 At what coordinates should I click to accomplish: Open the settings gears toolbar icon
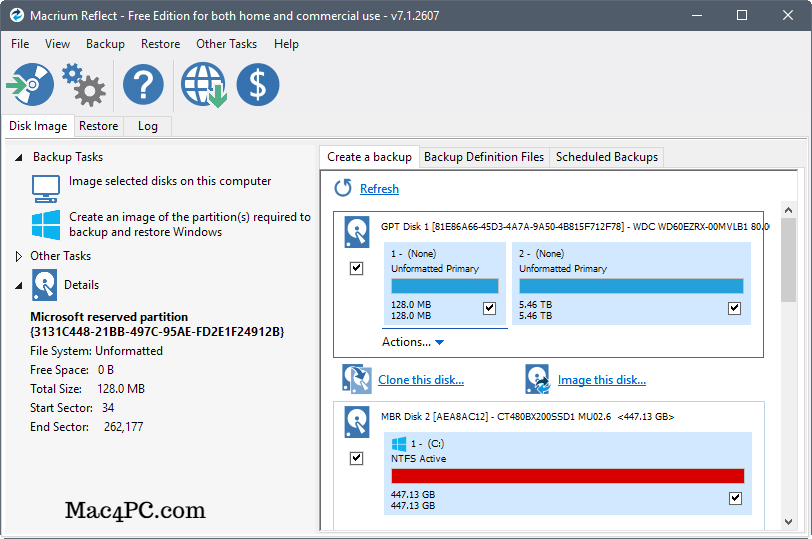pos(84,84)
